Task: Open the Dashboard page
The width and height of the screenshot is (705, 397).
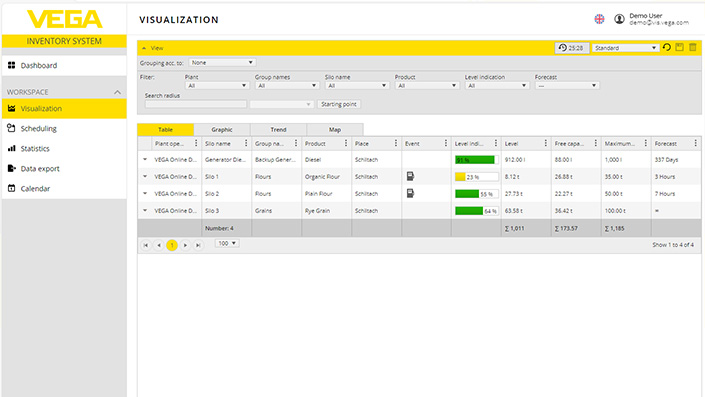Action: click(x=64, y=65)
